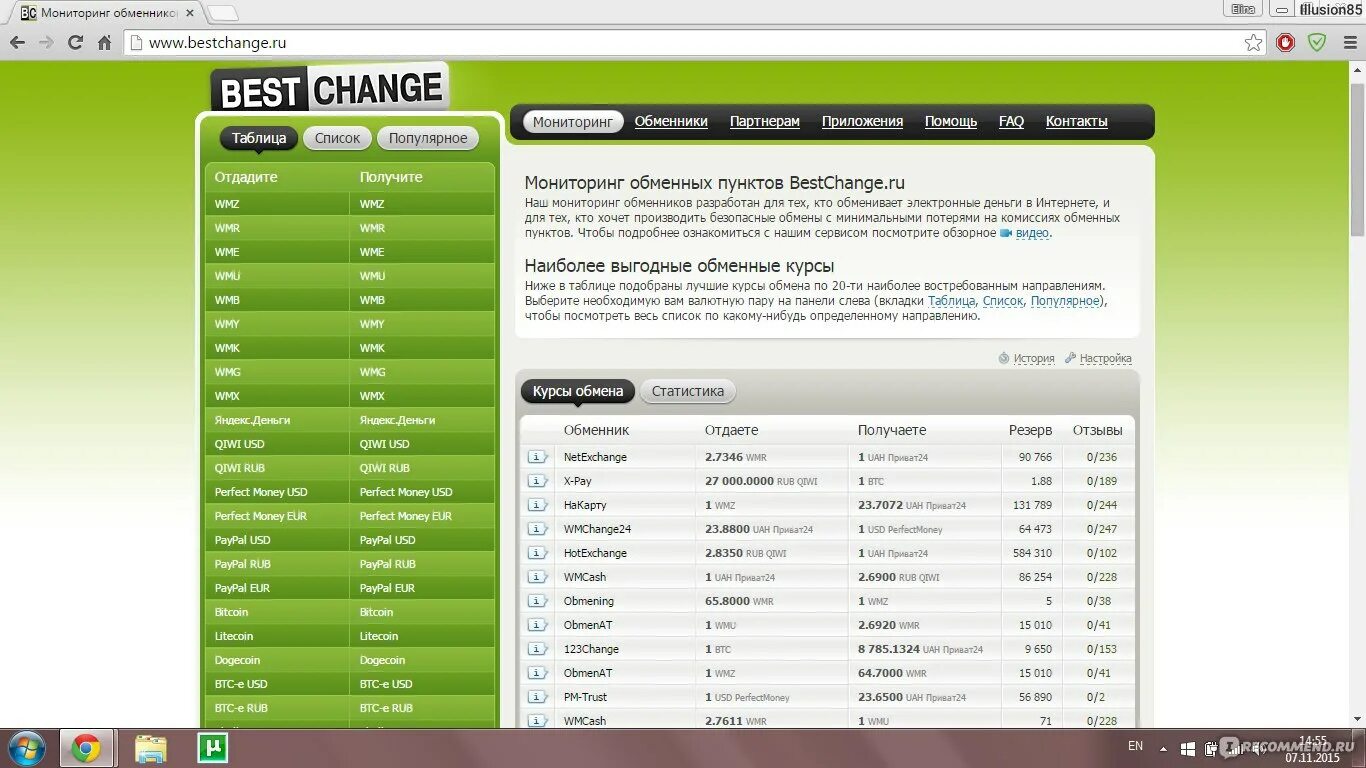Click the Резерв column header

[1030, 430]
